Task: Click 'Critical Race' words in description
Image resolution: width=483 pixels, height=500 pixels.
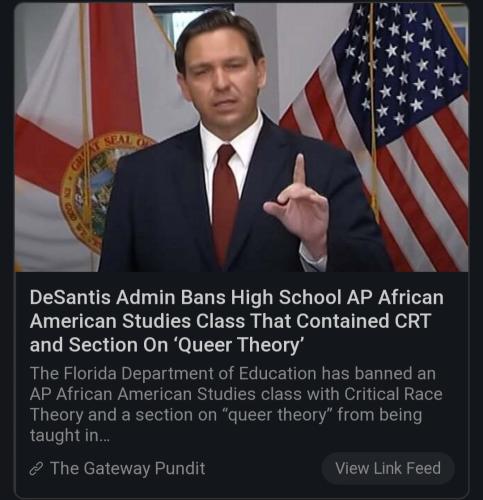Action: coord(393,394)
